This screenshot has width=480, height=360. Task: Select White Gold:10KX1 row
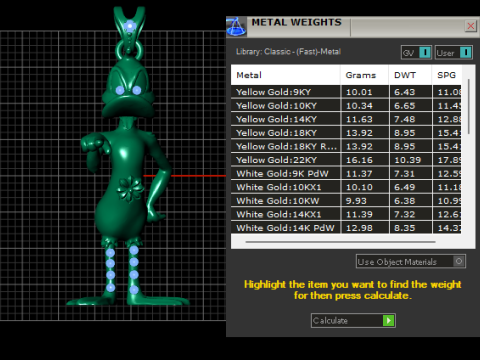[346, 187]
